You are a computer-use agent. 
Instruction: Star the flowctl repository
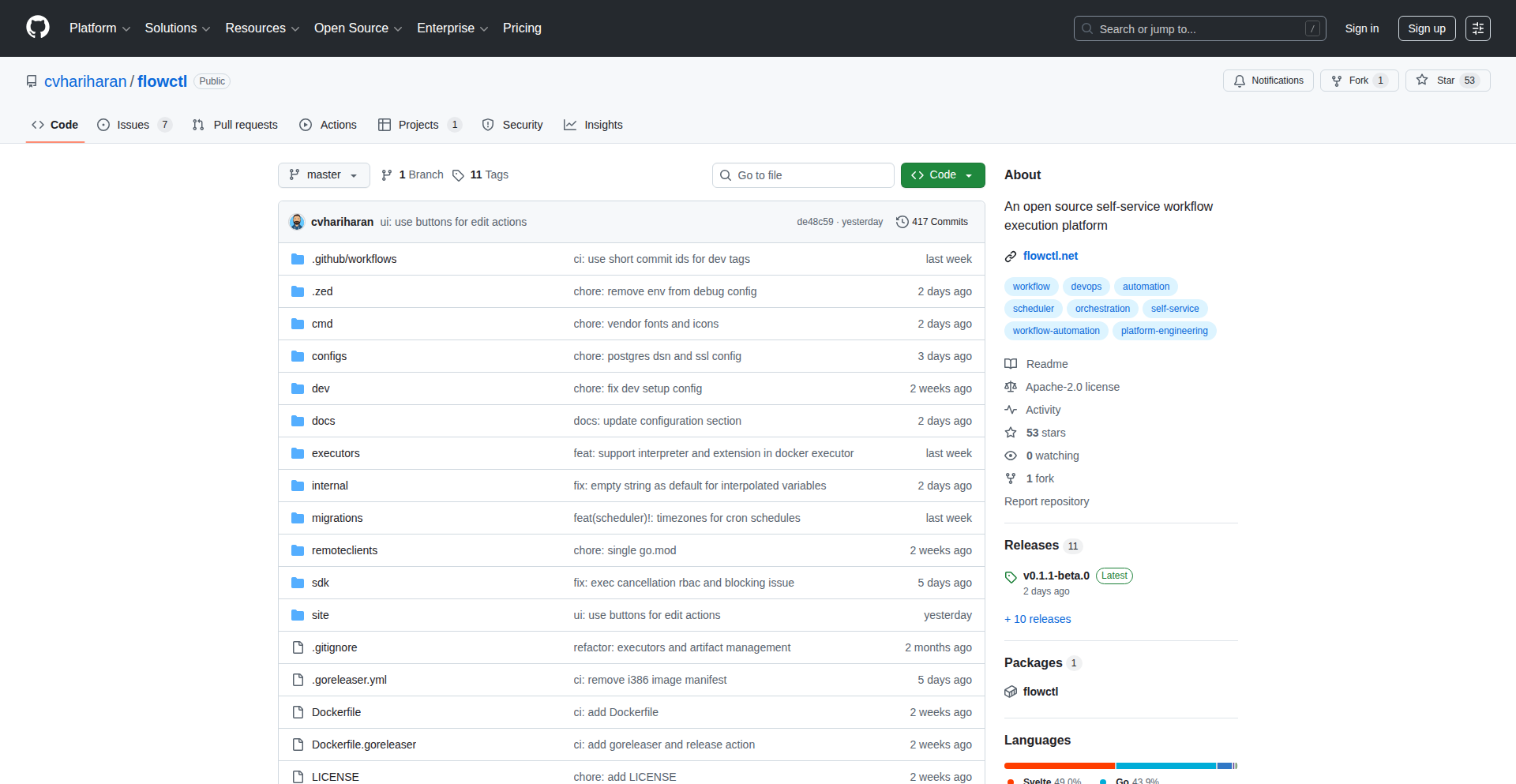[1447, 80]
